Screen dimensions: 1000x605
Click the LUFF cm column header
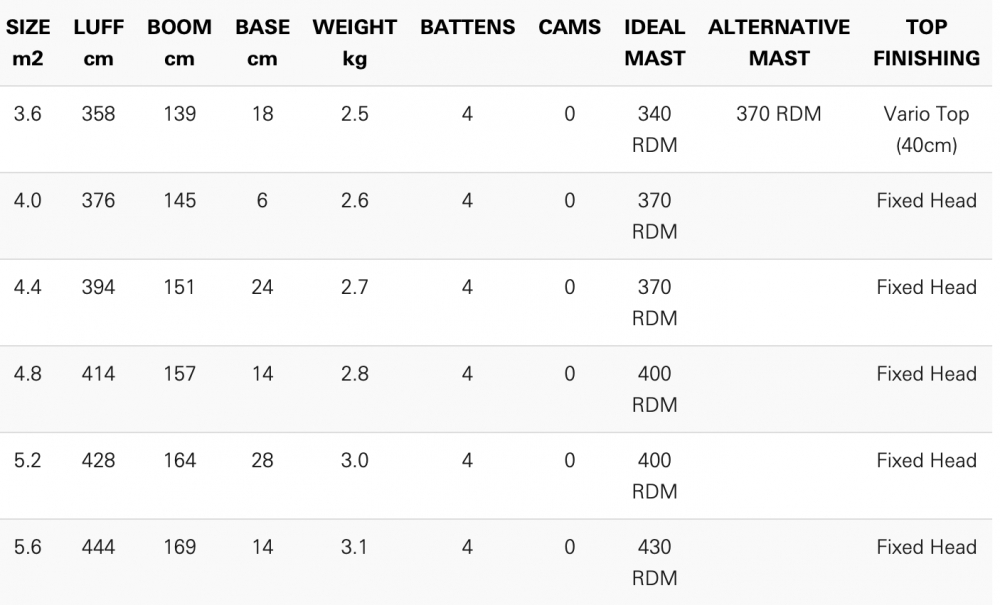click(99, 43)
